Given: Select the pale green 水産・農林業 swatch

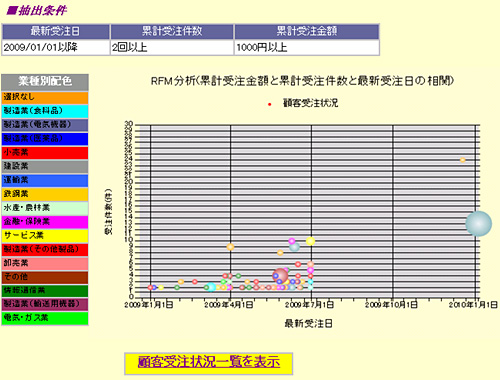Looking at the screenshot, I should (x=45, y=208).
